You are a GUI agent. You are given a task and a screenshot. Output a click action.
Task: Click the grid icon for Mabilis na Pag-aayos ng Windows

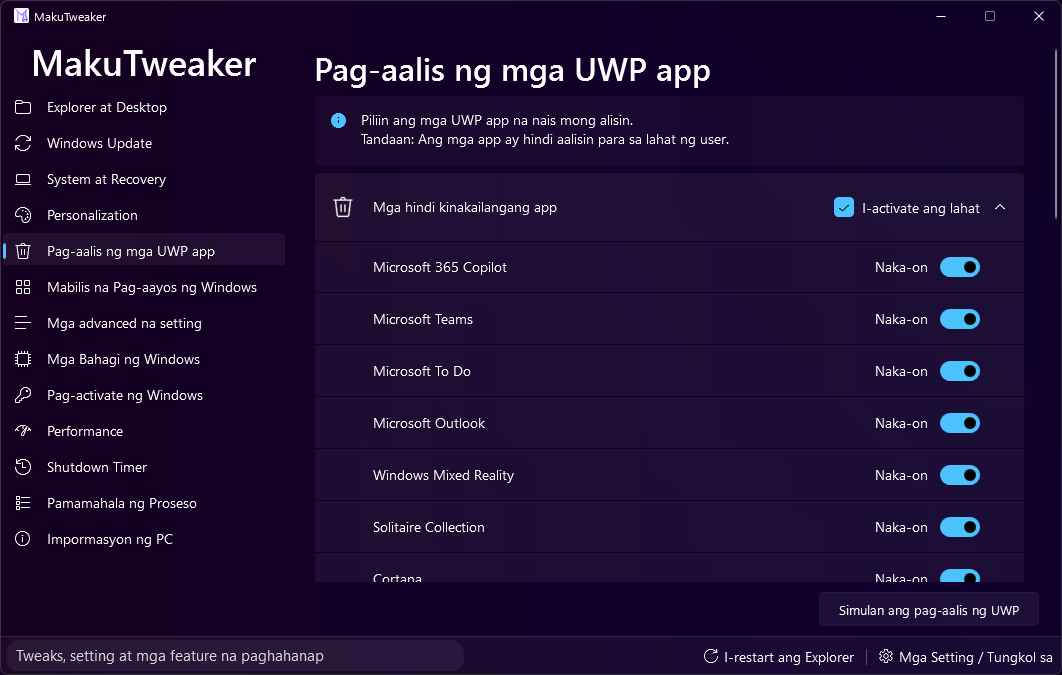[23, 287]
